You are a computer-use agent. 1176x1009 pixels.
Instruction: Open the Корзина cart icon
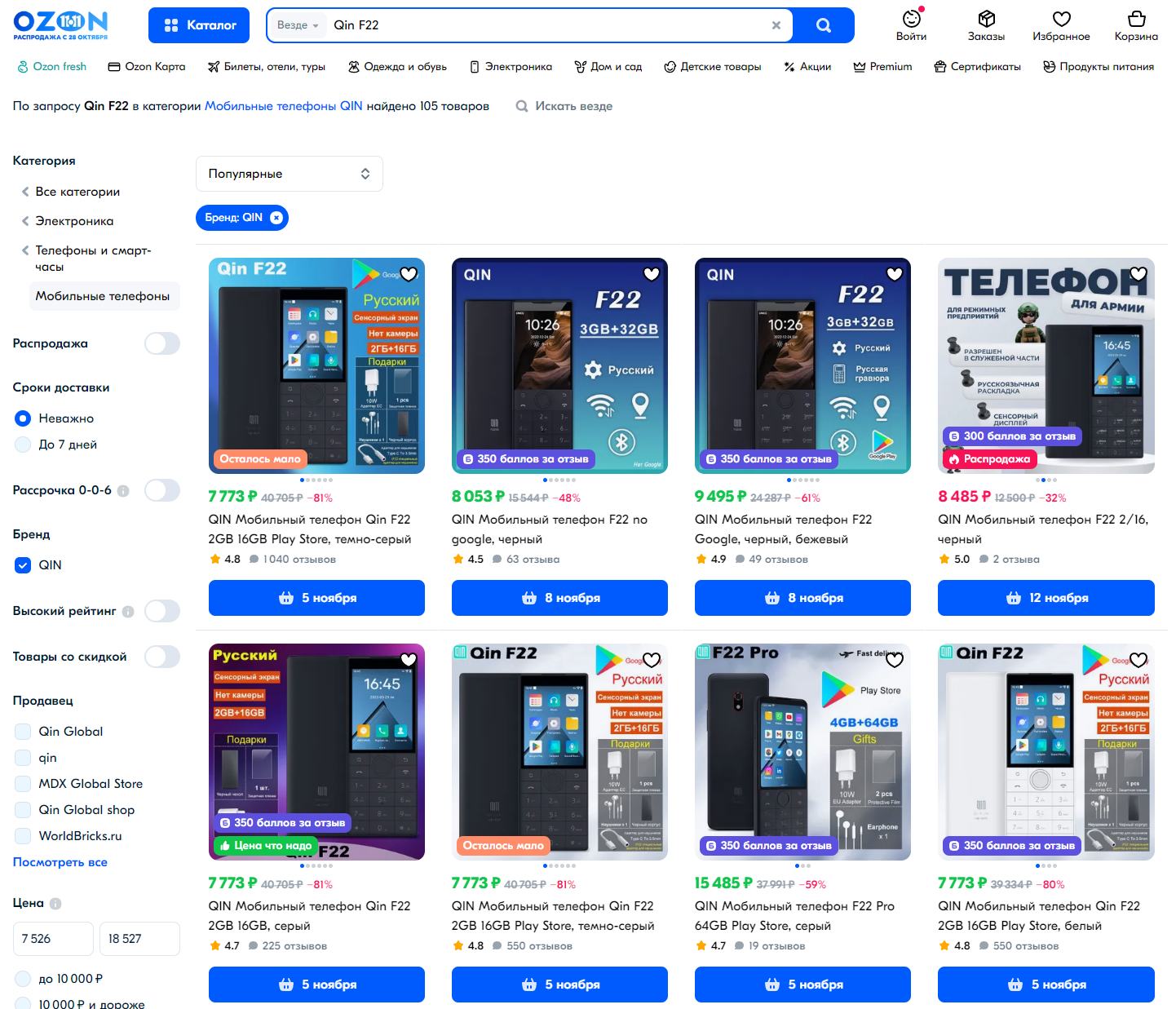[1136, 25]
